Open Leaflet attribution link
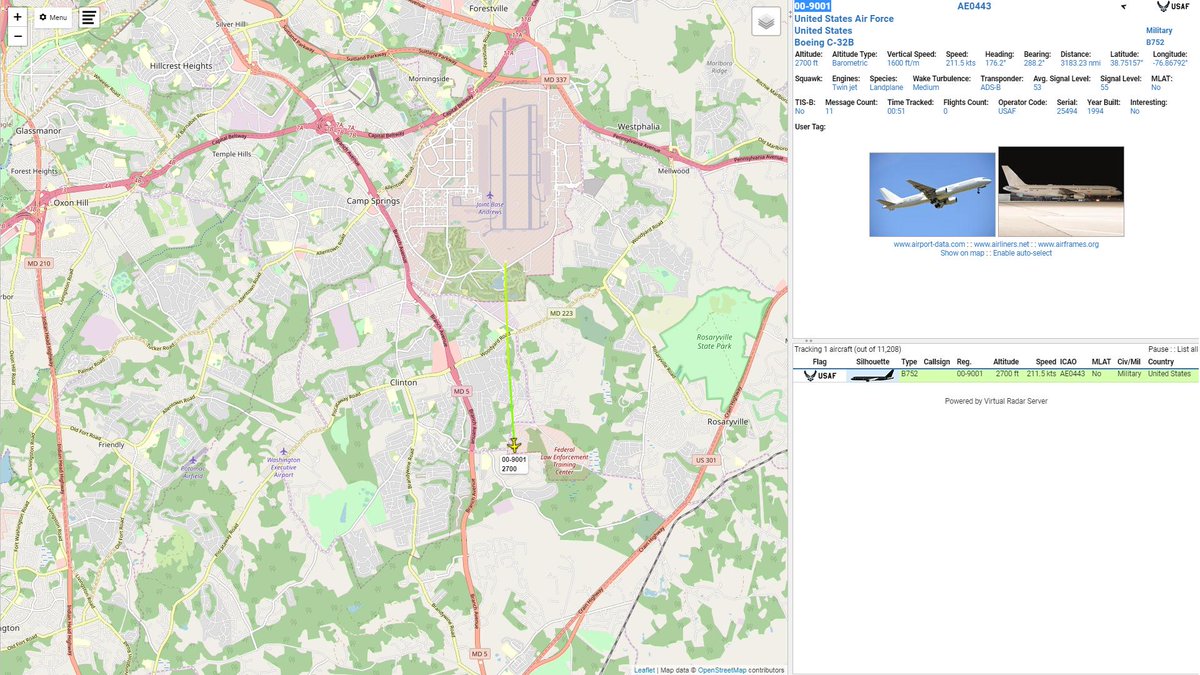This screenshot has height=675, width=1200. pos(645,670)
